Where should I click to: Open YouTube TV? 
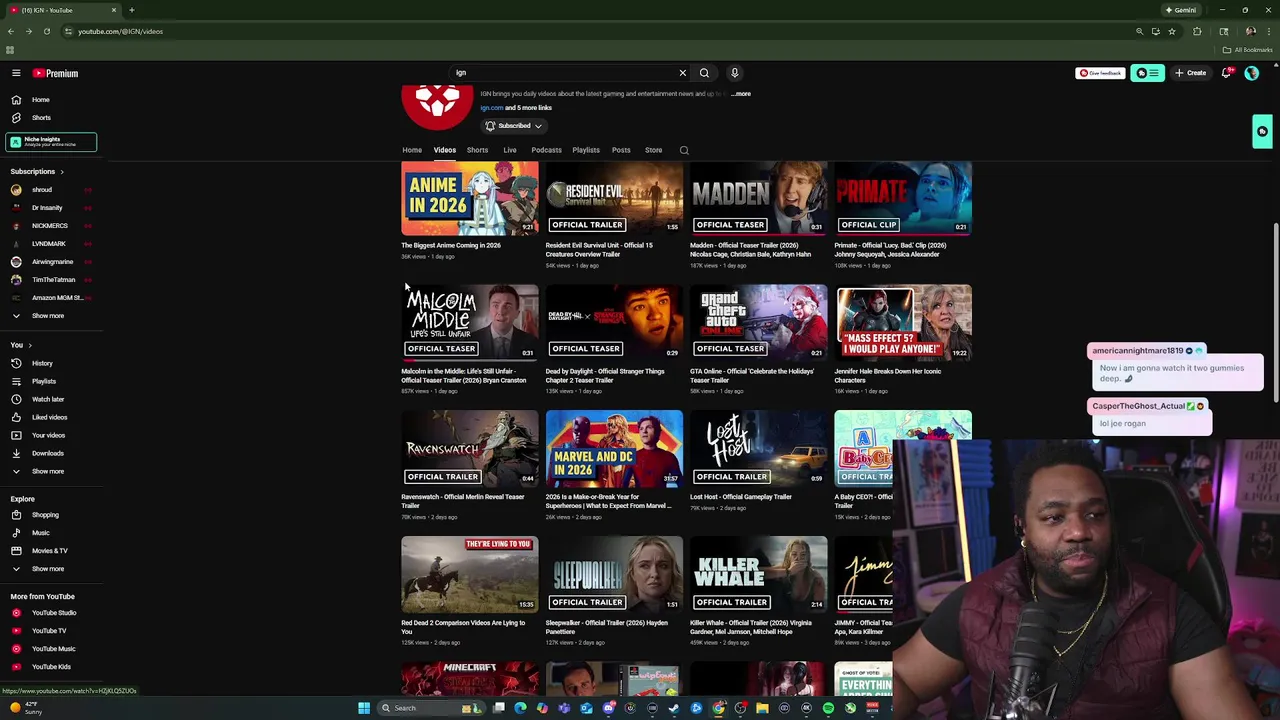50,631
